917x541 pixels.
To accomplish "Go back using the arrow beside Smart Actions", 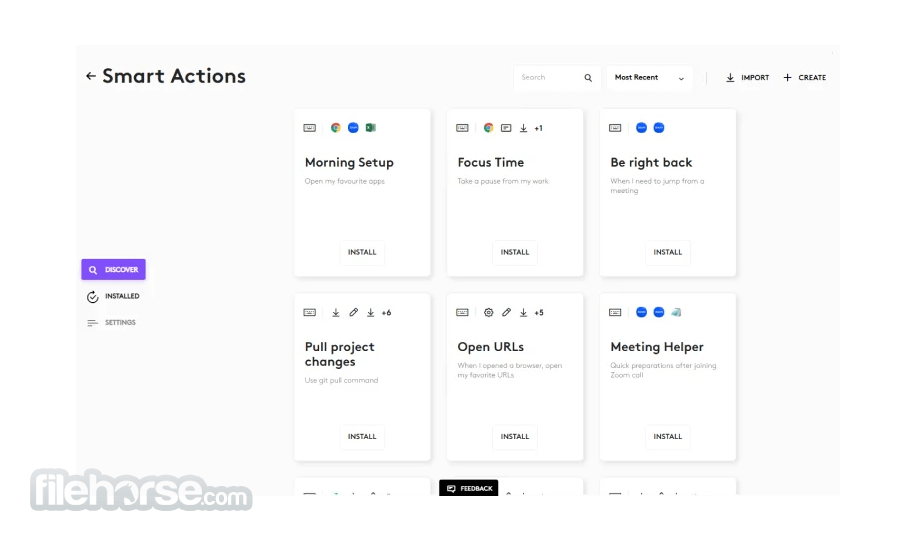I will (x=91, y=76).
